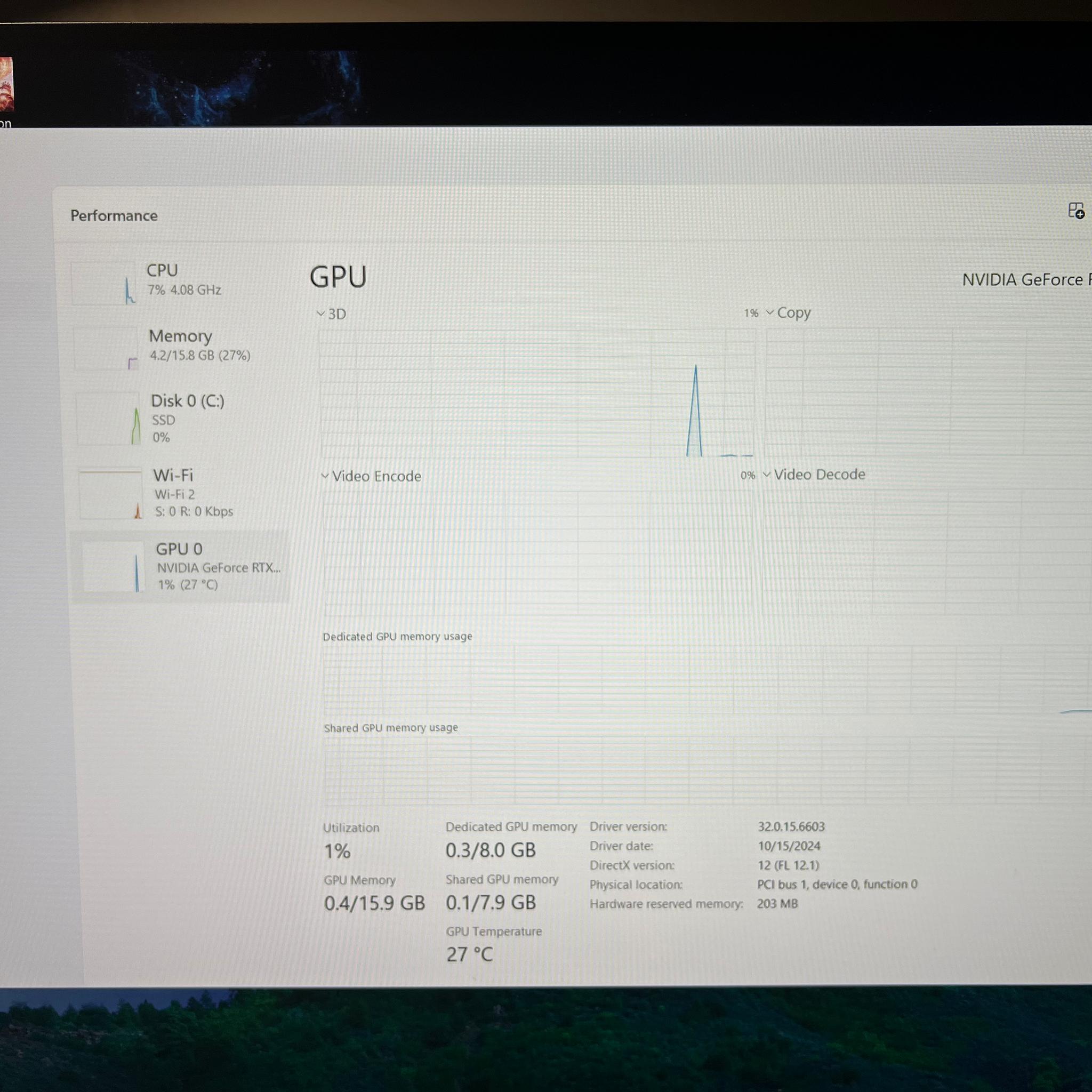Click the Performance page heading
1092x1092 pixels.
114,215
